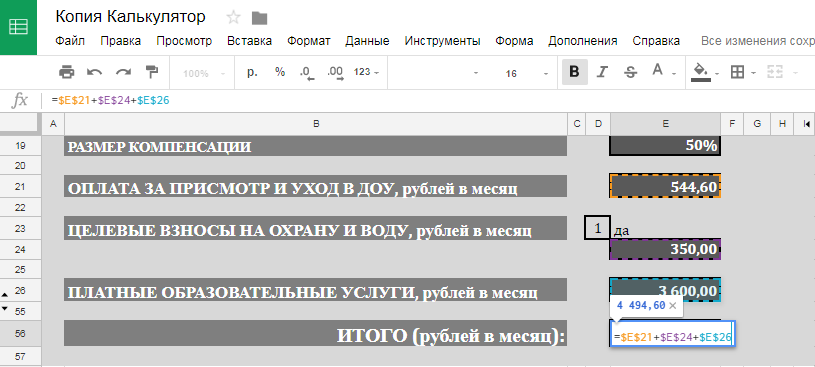Select row 56 header
The height and width of the screenshot is (367, 815).
20,334
